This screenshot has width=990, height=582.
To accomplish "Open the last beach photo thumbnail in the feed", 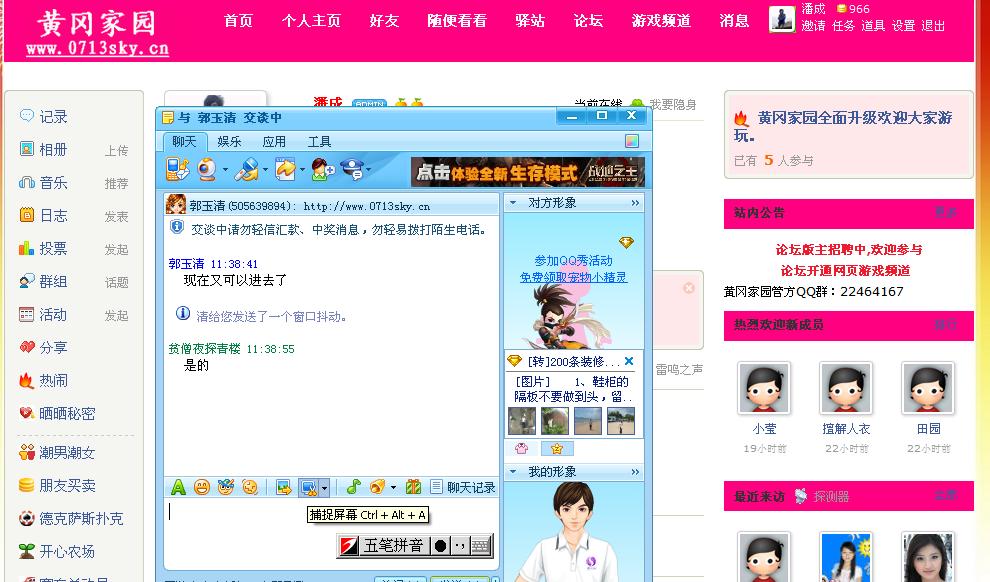I will [x=621, y=421].
